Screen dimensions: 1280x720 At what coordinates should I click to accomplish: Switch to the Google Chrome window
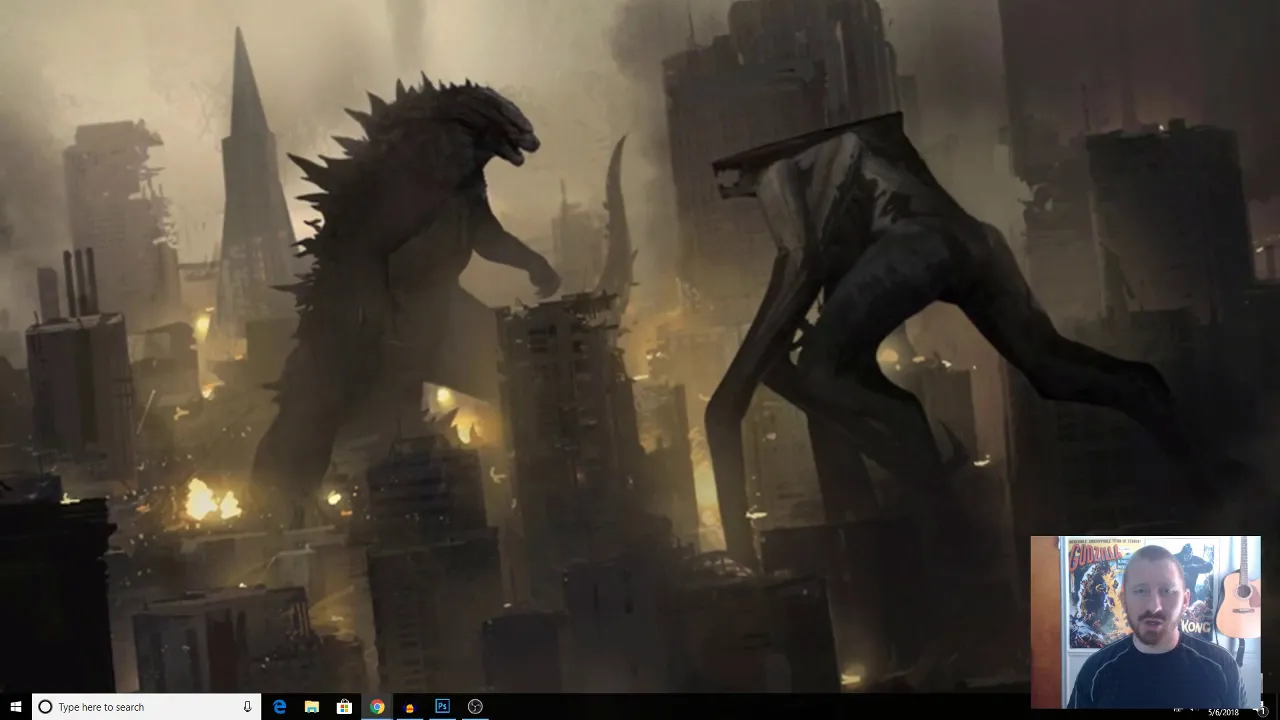tap(377, 707)
